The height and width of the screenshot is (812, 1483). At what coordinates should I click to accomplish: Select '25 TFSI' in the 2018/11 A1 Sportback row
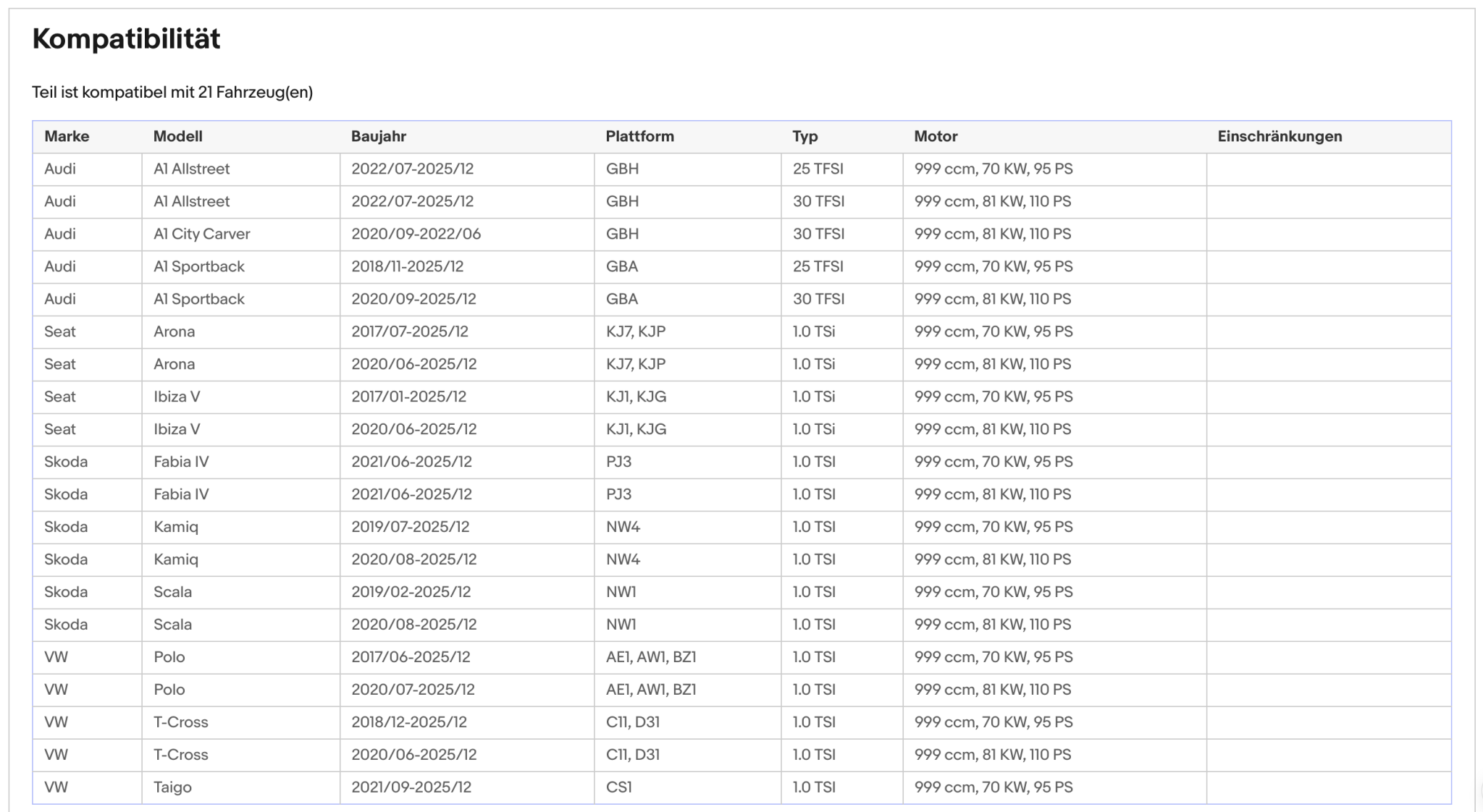pyautogui.click(x=818, y=266)
